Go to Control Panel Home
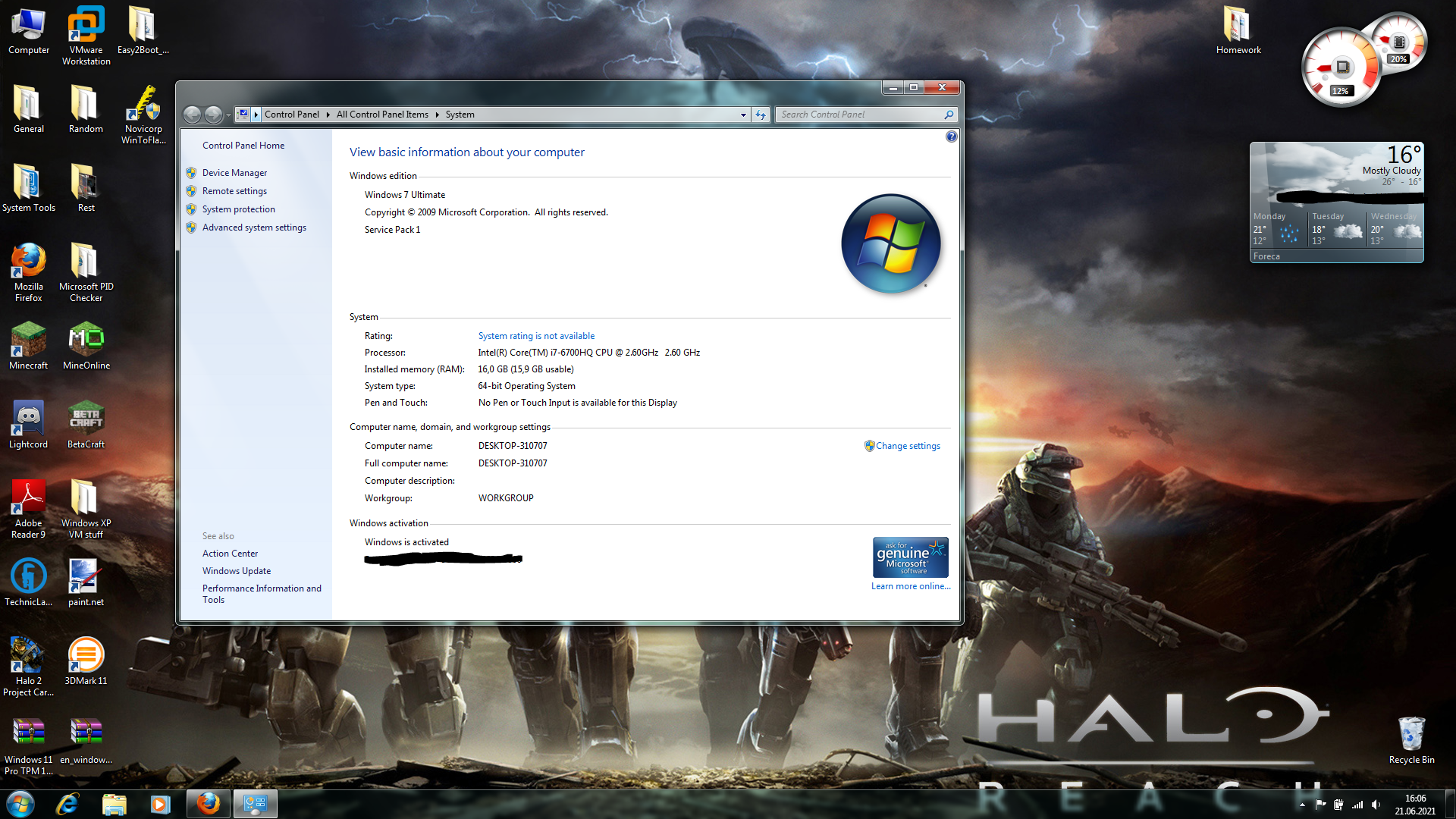 click(243, 146)
